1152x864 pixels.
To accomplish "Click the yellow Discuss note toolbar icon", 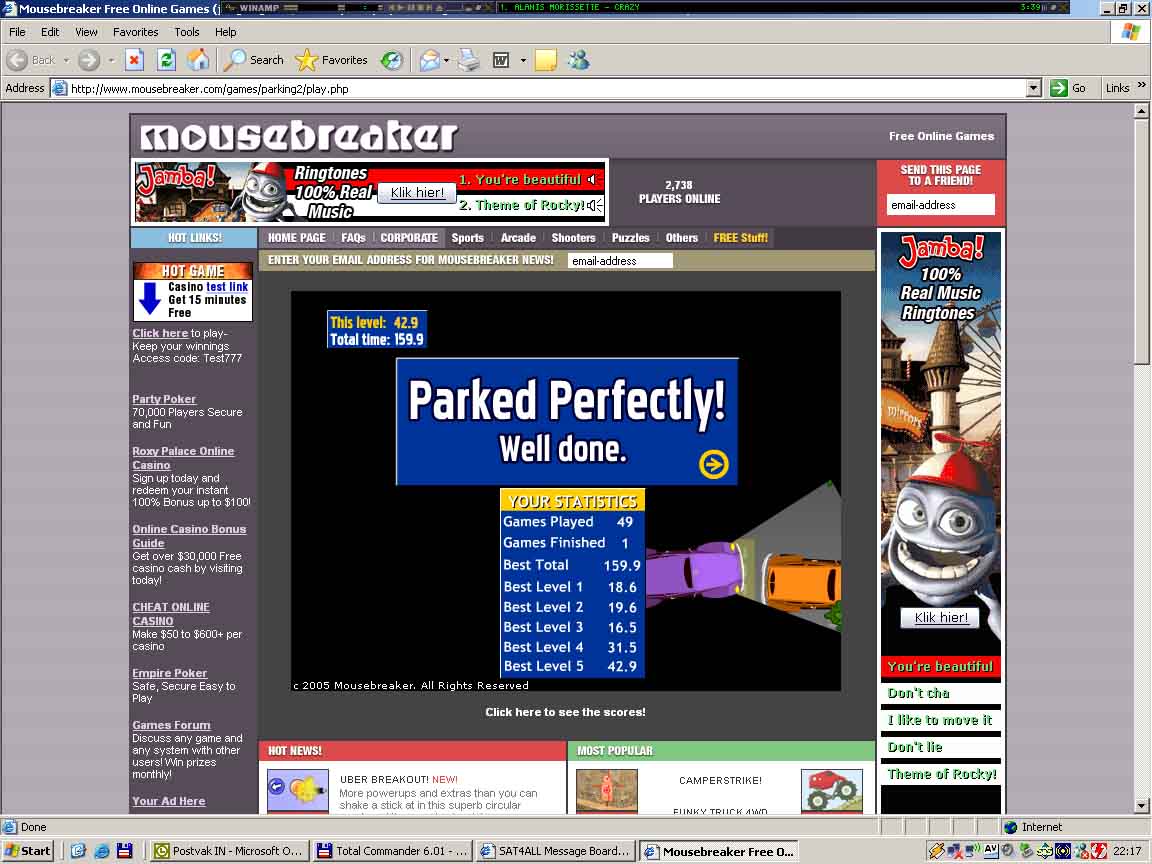I will 546,60.
